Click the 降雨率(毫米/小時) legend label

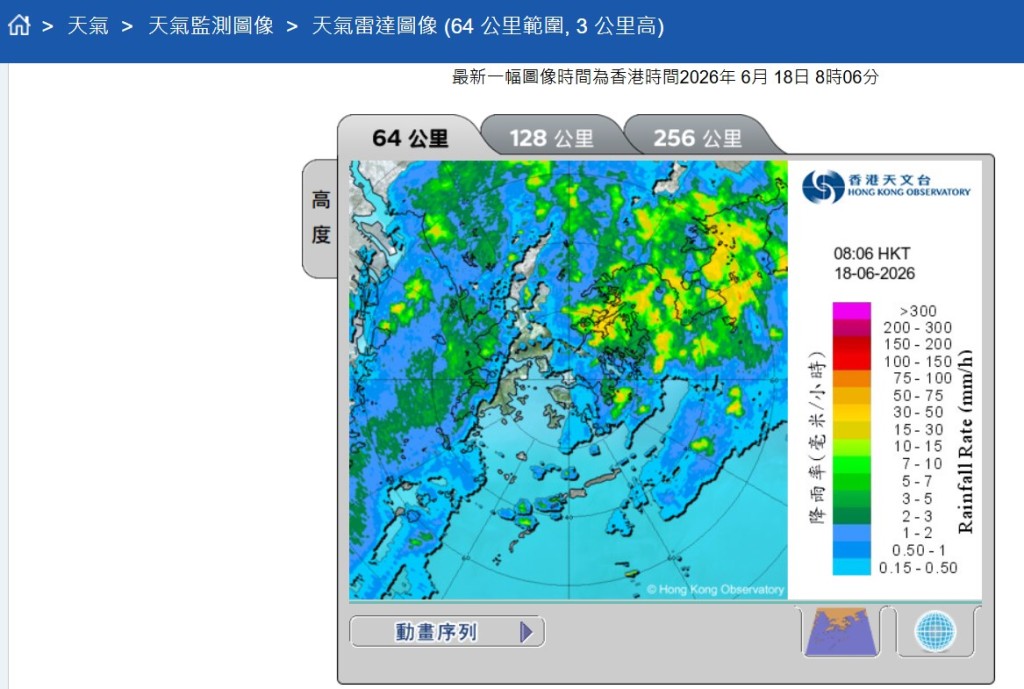(818, 438)
